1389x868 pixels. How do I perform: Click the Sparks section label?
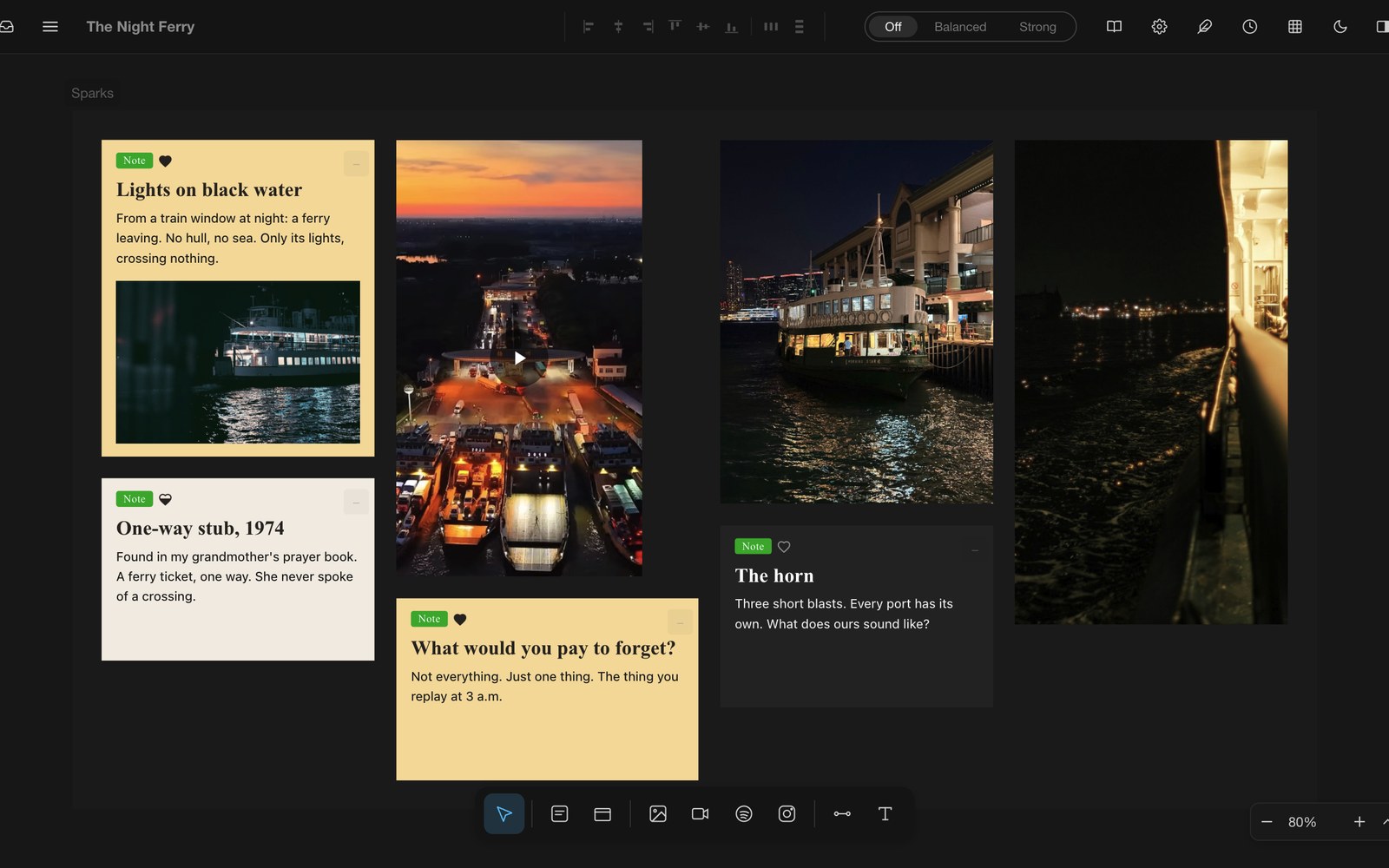(x=92, y=93)
